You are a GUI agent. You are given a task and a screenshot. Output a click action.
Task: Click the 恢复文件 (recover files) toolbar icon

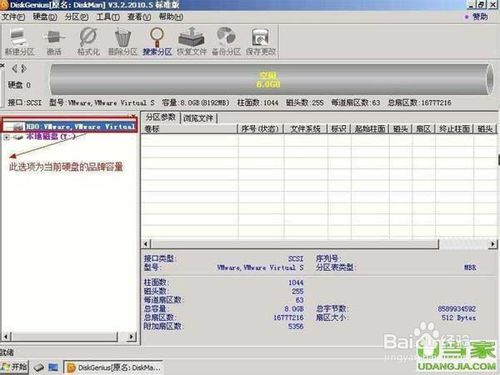(x=191, y=42)
